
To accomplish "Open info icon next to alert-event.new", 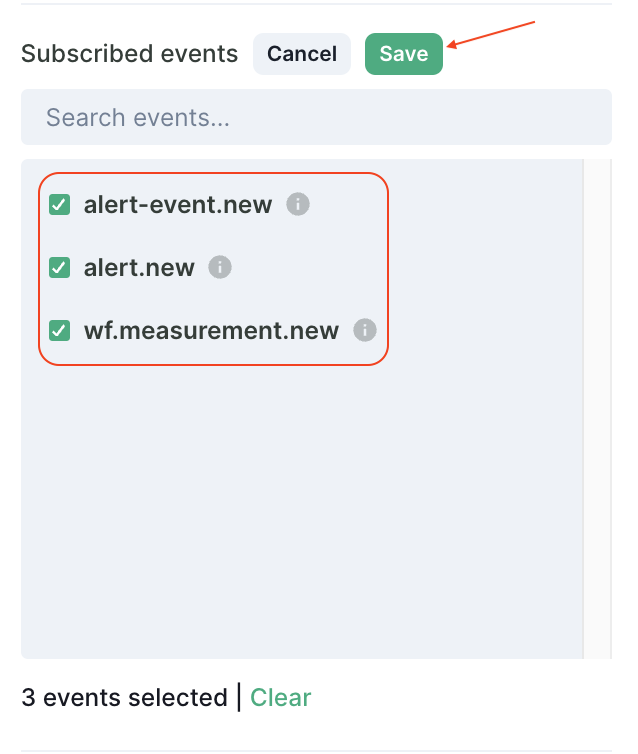I will [298, 204].
